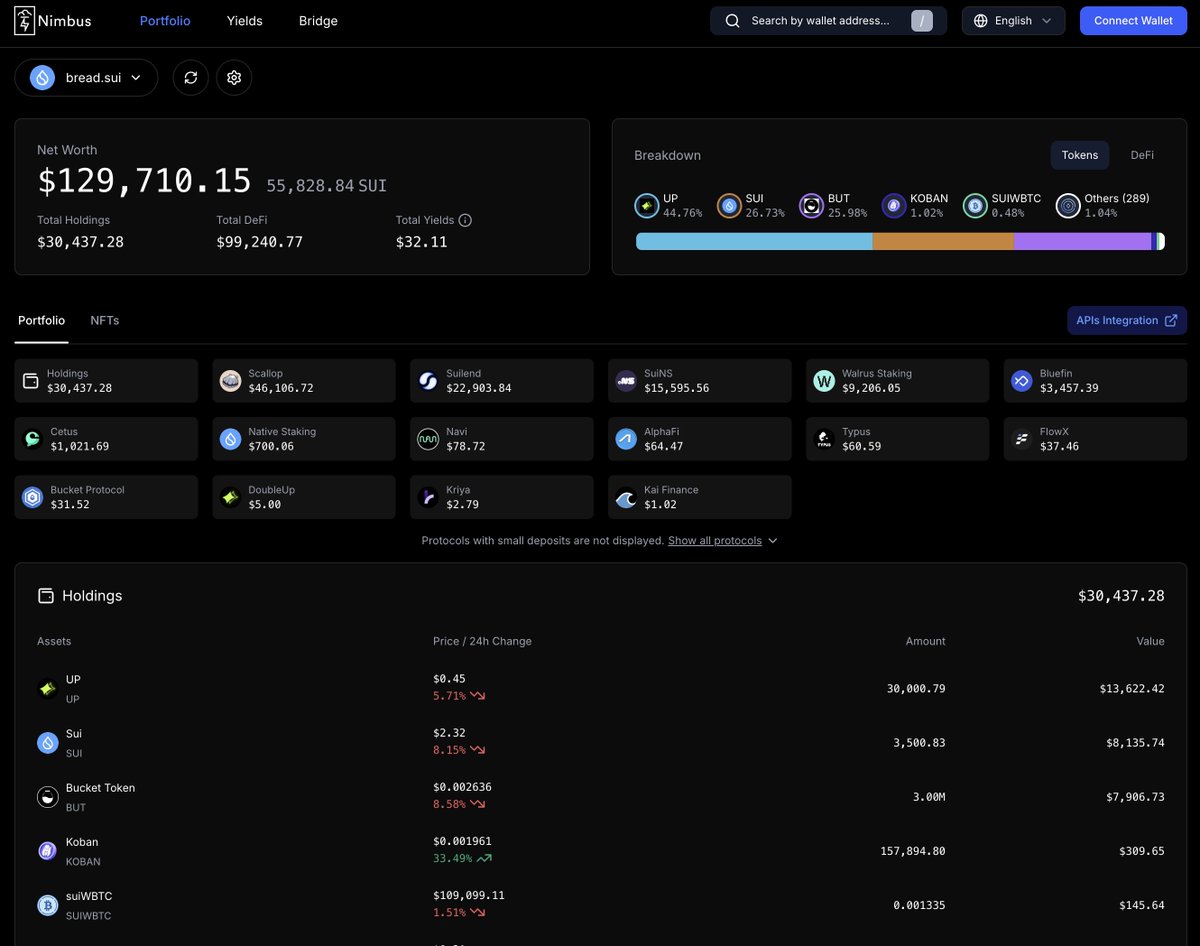The width and height of the screenshot is (1200, 946).
Task: Open the Yields menu item
Action: (x=244, y=20)
